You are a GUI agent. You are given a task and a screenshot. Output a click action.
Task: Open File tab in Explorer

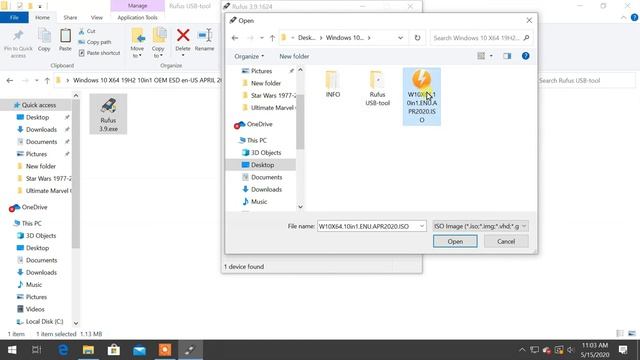pos(14,18)
